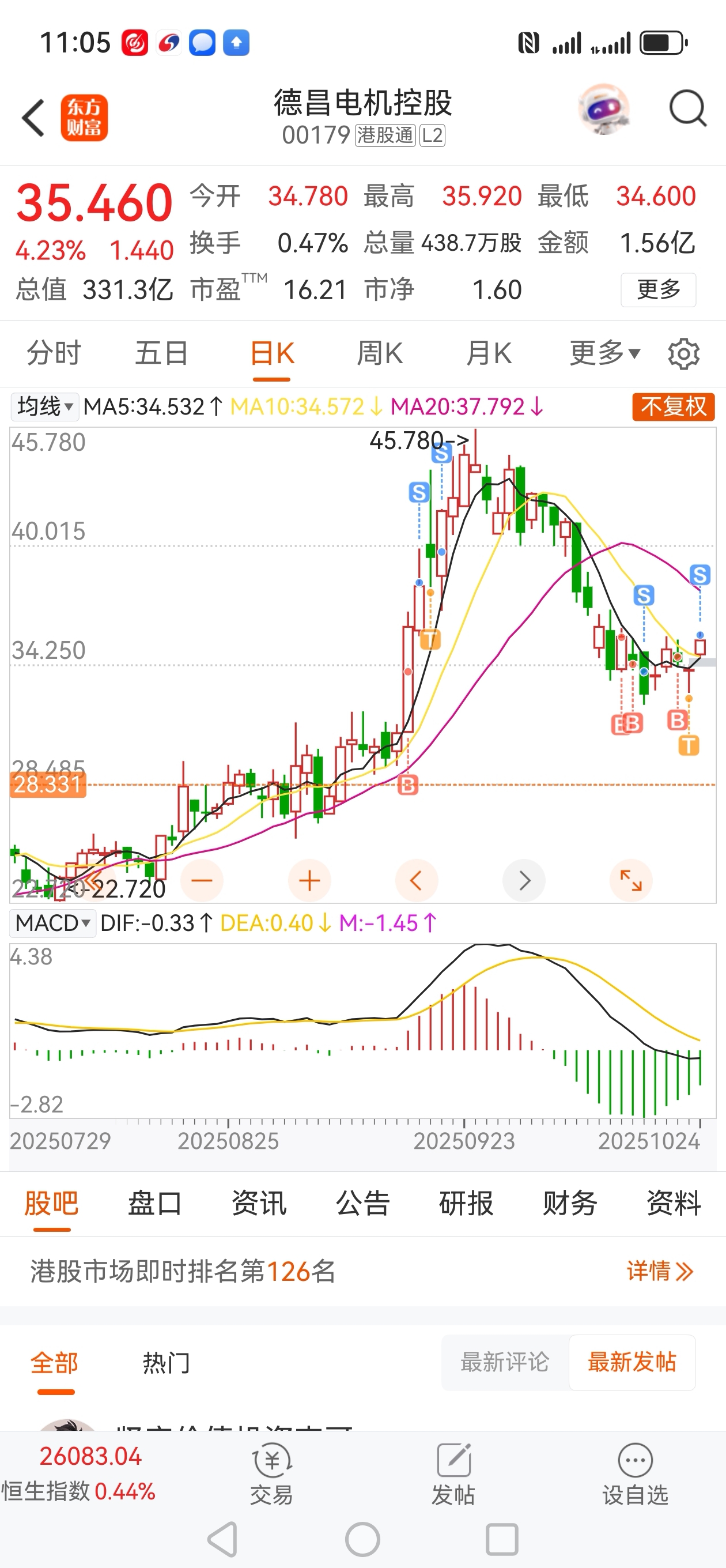Open the 均线 indicator dropdown
726x1568 pixels.
(44, 406)
